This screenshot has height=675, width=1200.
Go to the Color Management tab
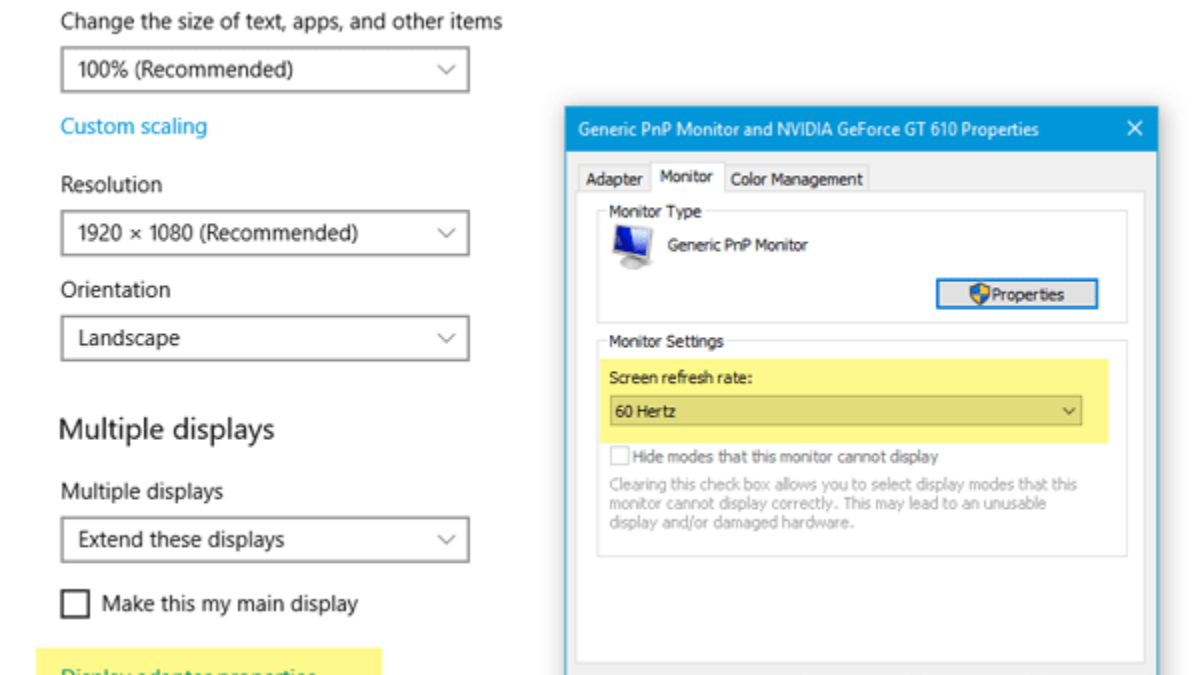(796, 179)
